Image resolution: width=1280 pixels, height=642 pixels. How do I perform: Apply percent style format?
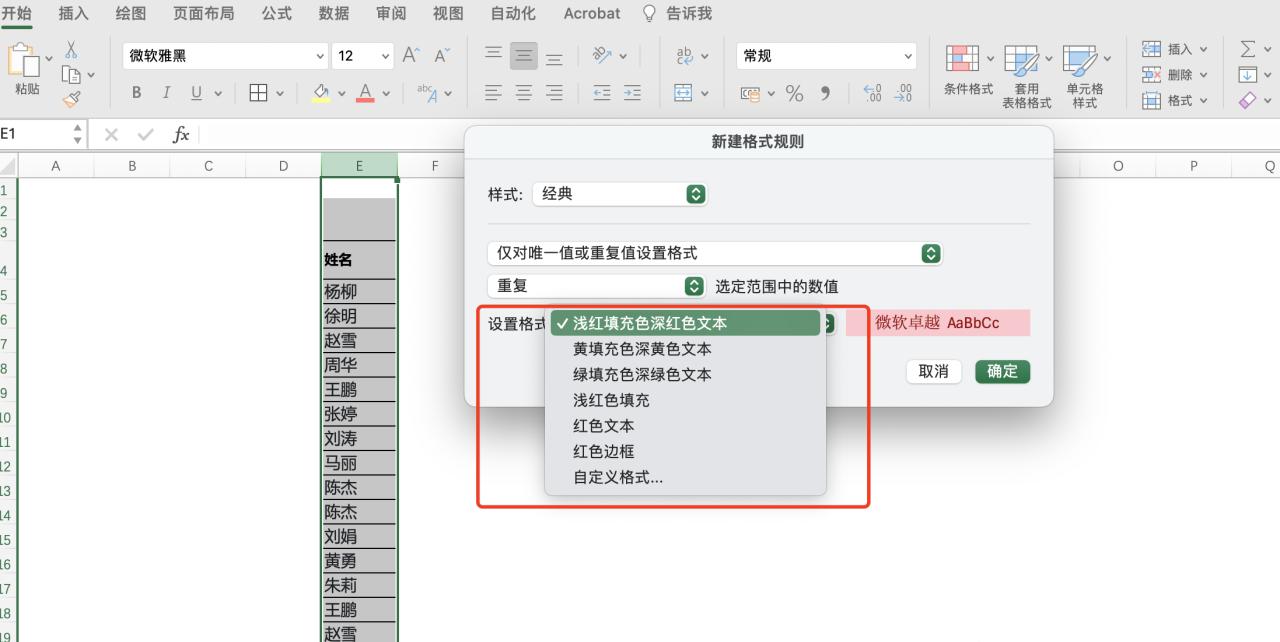pos(794,93)
